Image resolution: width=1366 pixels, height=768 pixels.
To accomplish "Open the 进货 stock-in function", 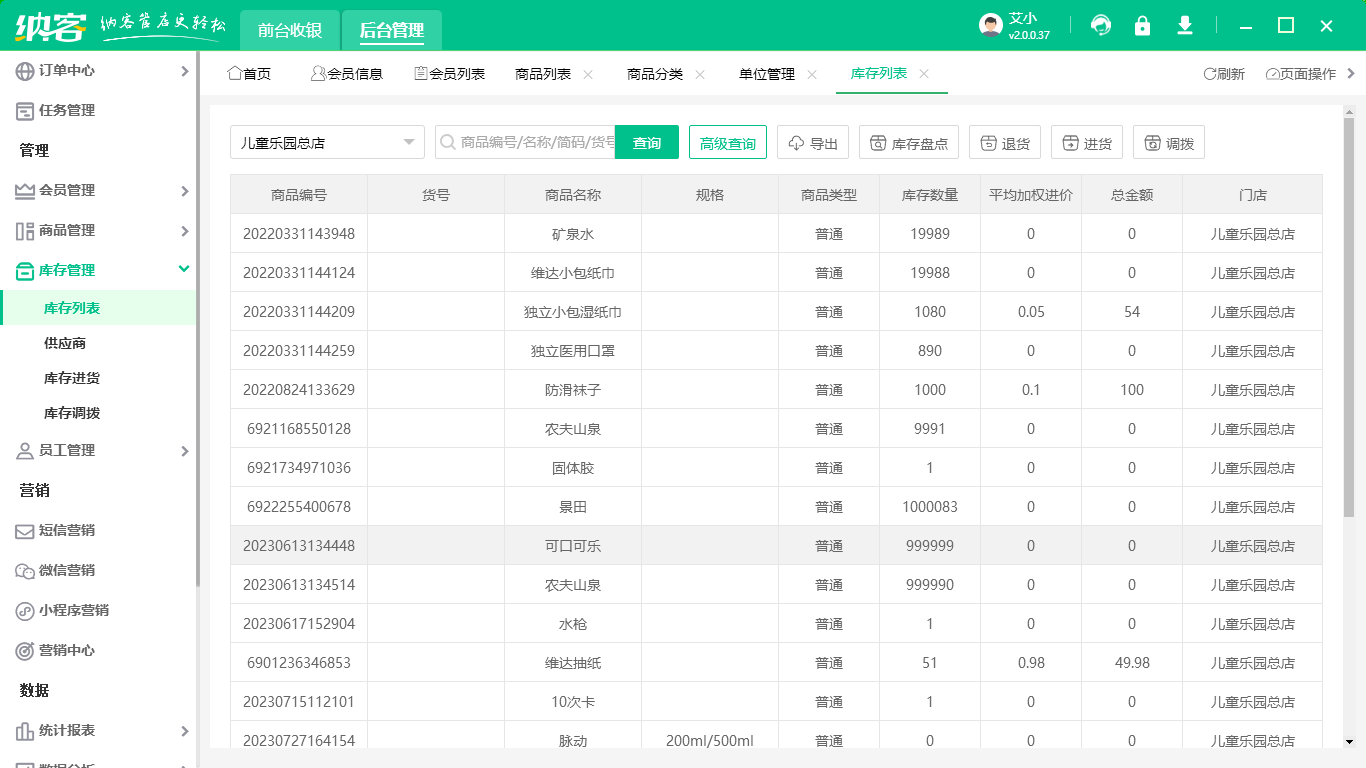I will pos(1087,142).
